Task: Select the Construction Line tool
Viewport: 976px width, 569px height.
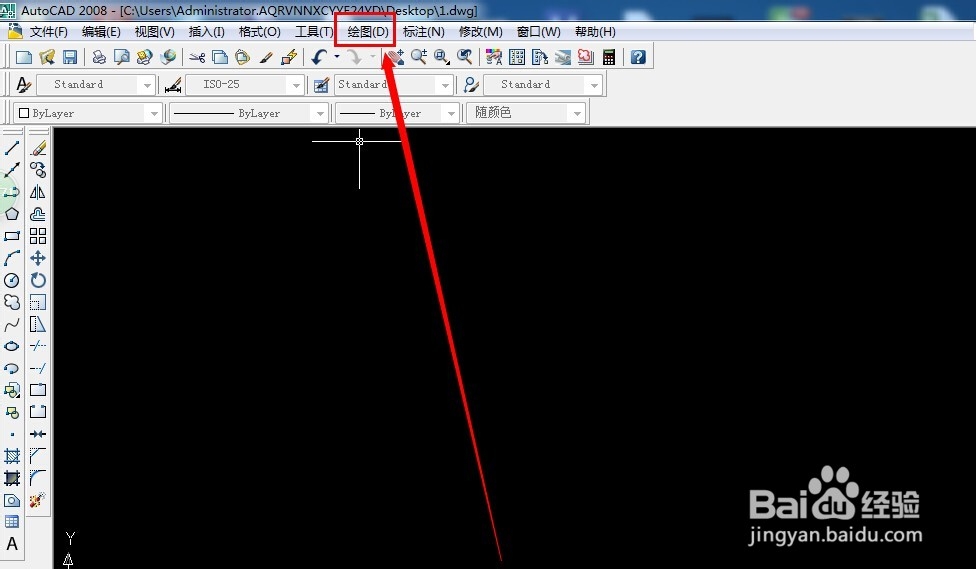Action: coord(12,170)
